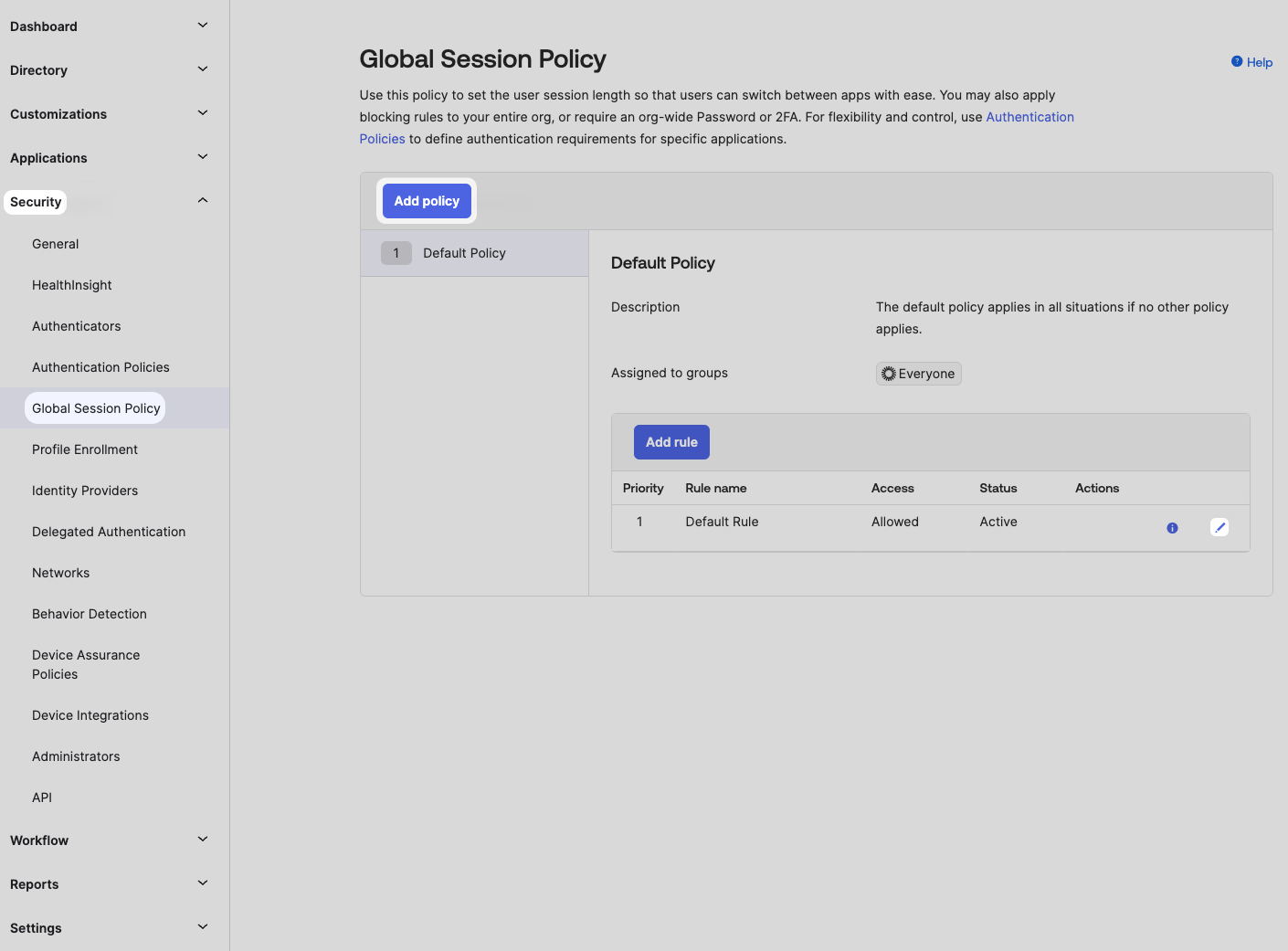Select Default Policy in the policy list
The width and height of the screenshot is (1288, 951).
[x=474, y=253]
